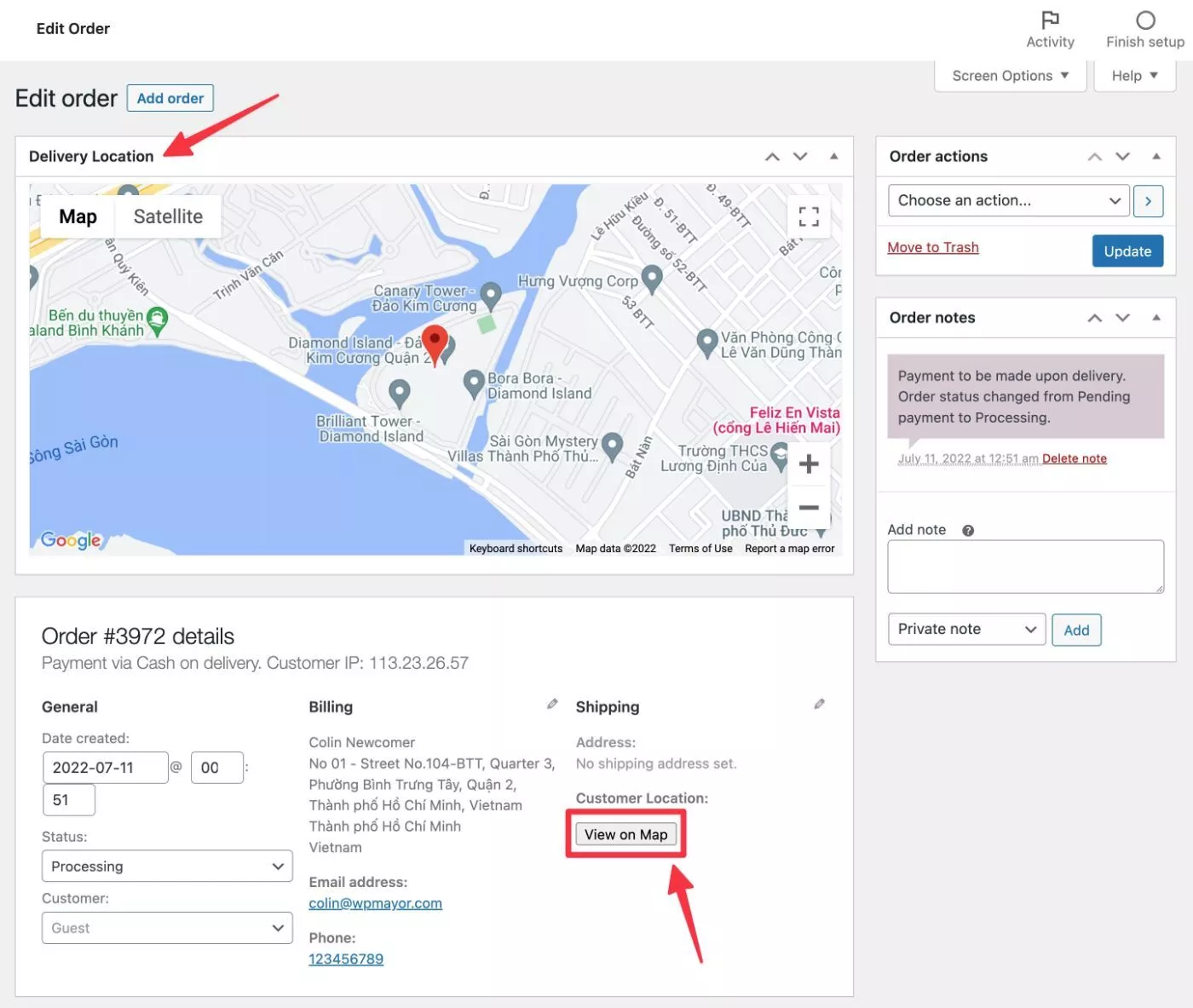Click the red delivery location pin
The height and width of the screenshot is (1008, 1193).
(x=435, y=346)
